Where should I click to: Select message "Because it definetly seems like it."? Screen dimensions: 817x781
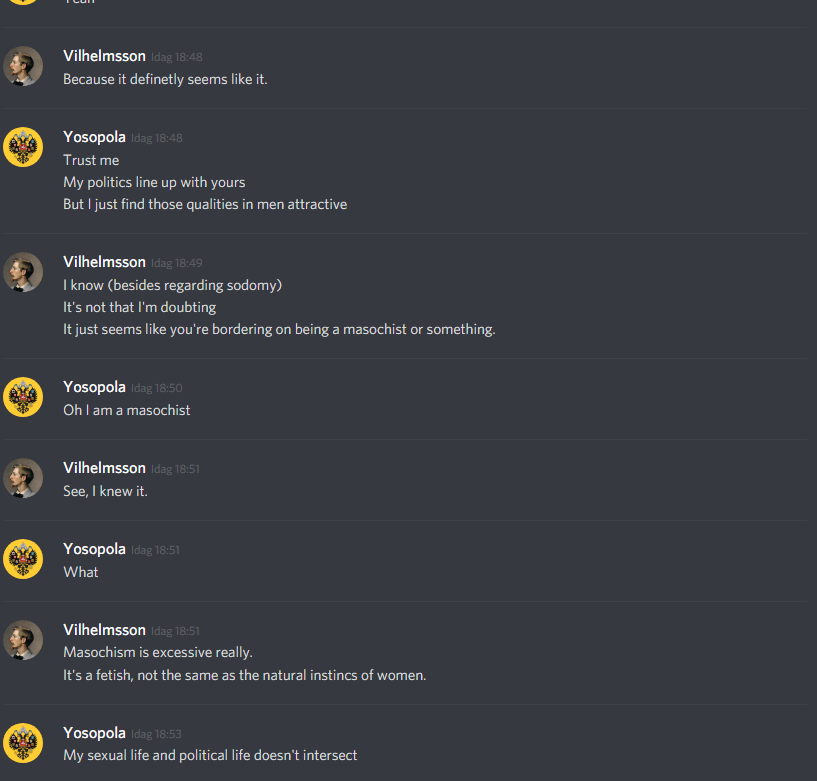165,79
